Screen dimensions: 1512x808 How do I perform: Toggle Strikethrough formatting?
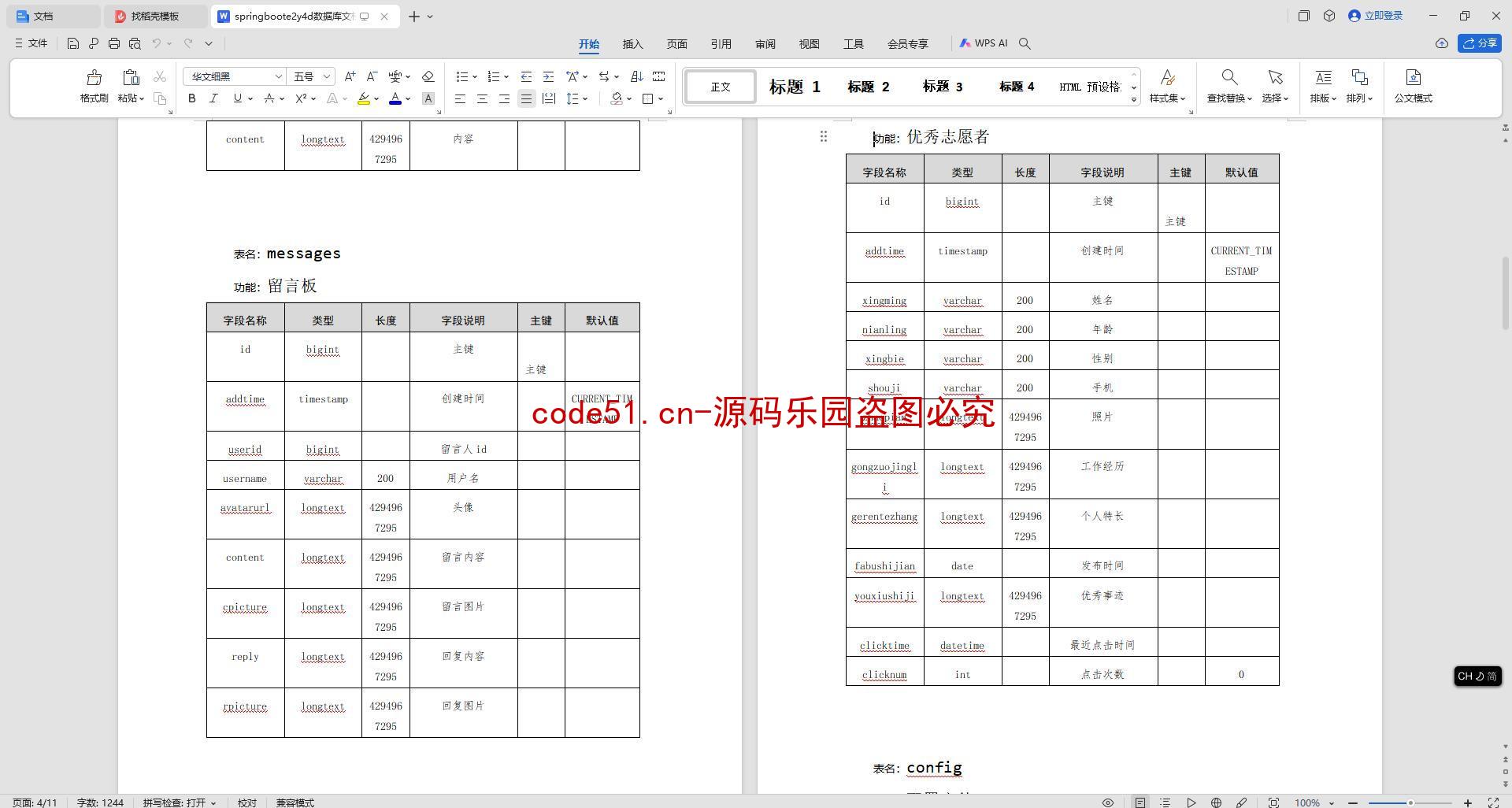click(269, 98)
